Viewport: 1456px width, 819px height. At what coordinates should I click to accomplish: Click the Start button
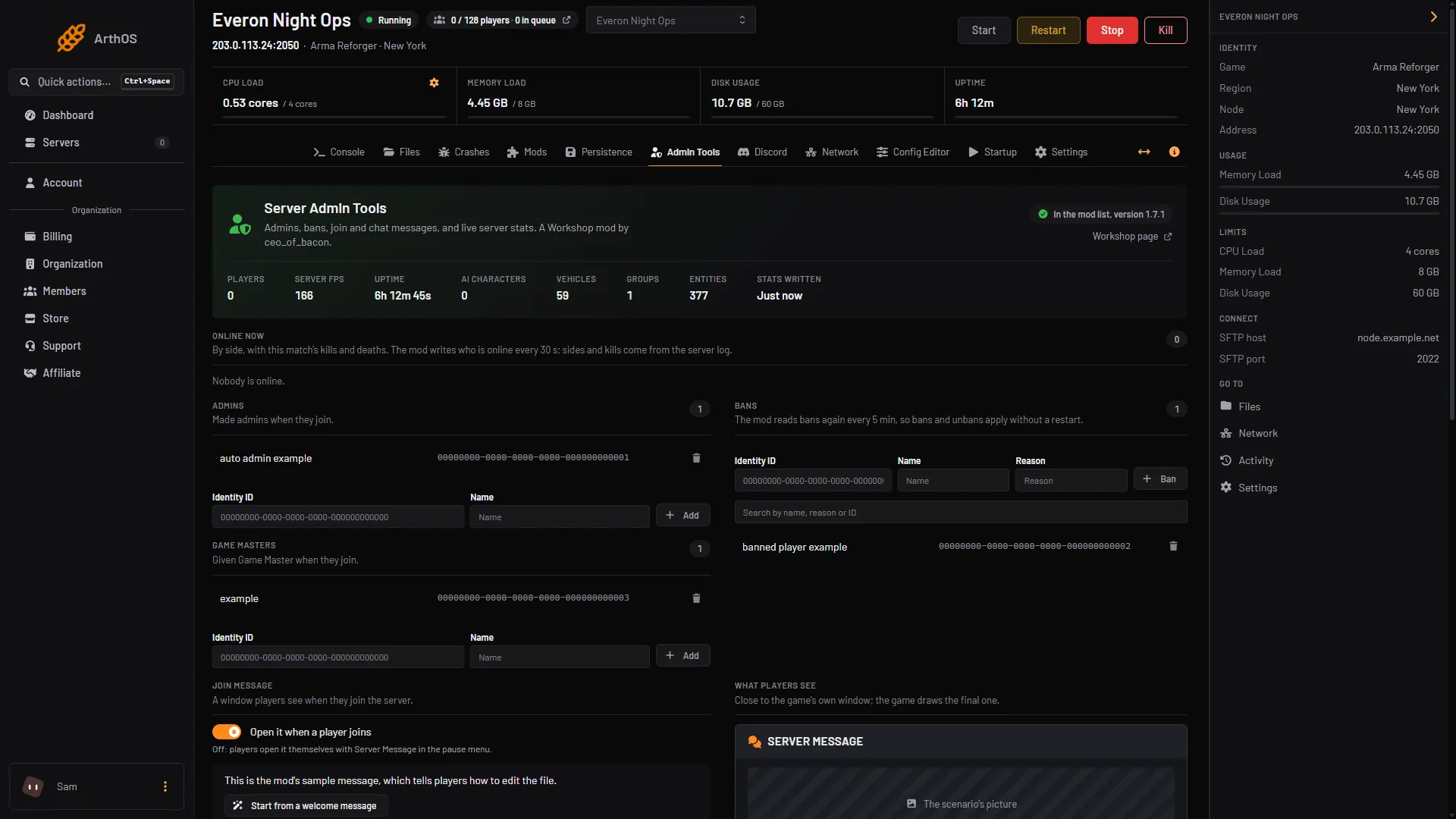(x=984, y=30)
